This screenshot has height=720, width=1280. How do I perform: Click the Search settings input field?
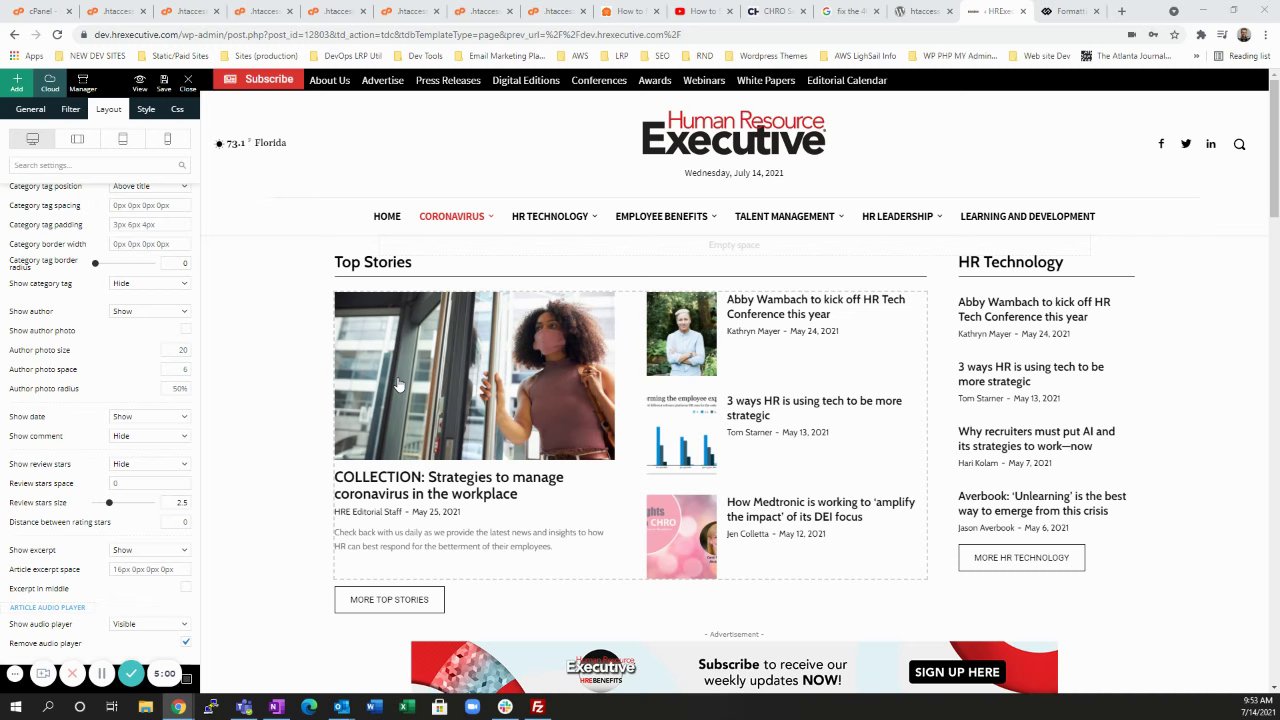point(99,165)
